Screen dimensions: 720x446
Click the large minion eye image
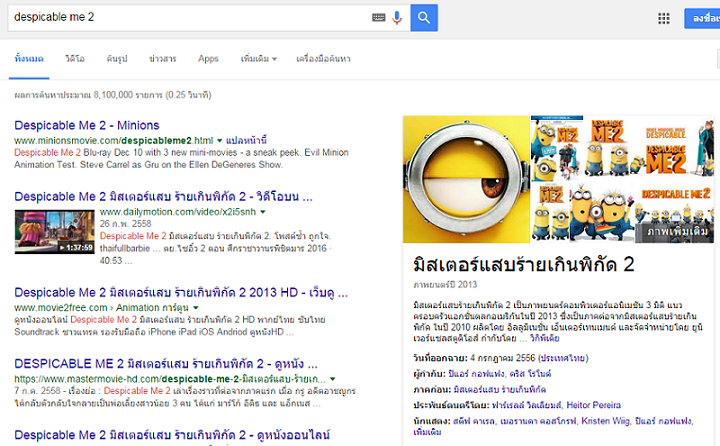pos(466,179)
